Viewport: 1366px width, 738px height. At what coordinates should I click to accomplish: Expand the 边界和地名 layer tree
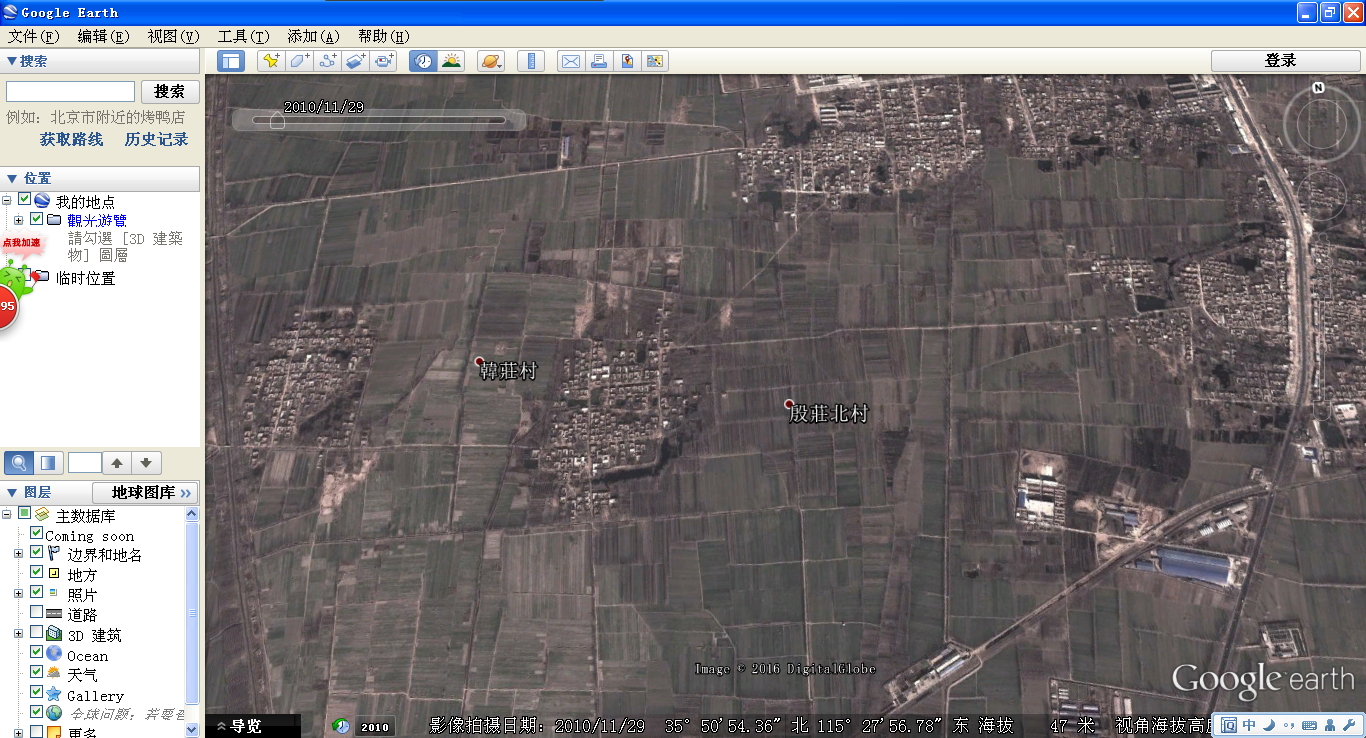point(18,554)
